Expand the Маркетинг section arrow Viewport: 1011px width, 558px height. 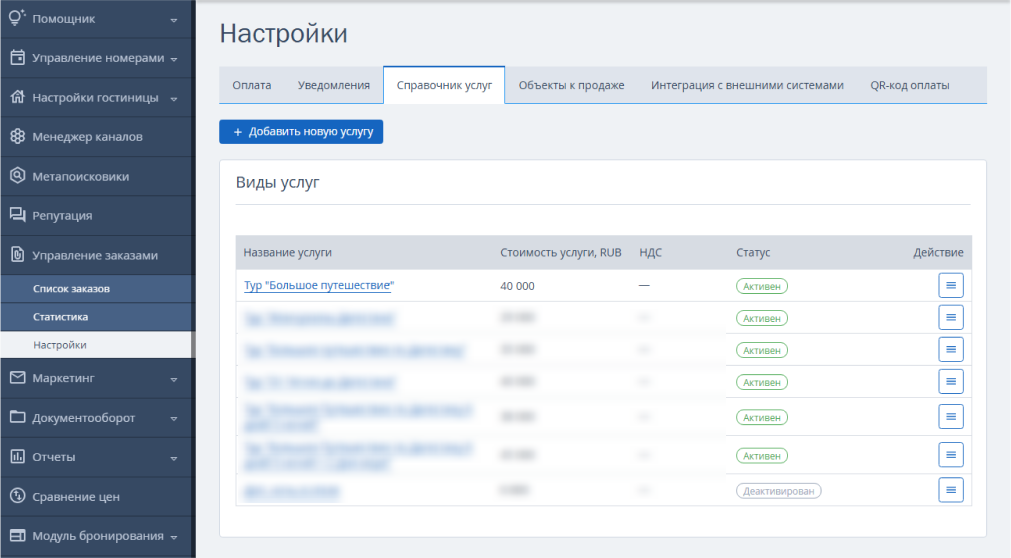173,379
